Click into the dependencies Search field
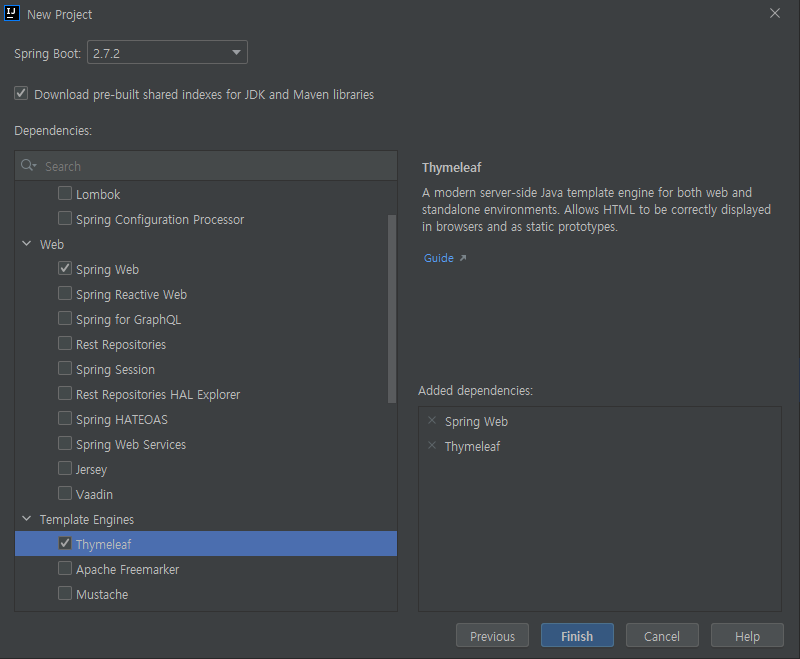This screenshot has width=800, height=659. [206, 166]
